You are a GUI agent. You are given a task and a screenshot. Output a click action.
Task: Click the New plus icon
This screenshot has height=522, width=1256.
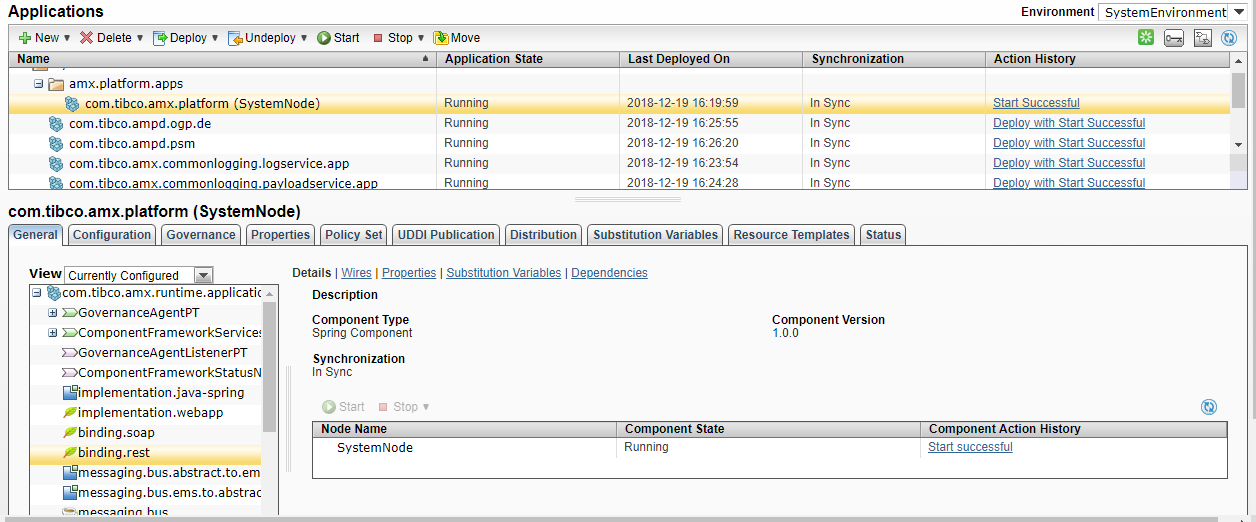[x=25, y=38]
